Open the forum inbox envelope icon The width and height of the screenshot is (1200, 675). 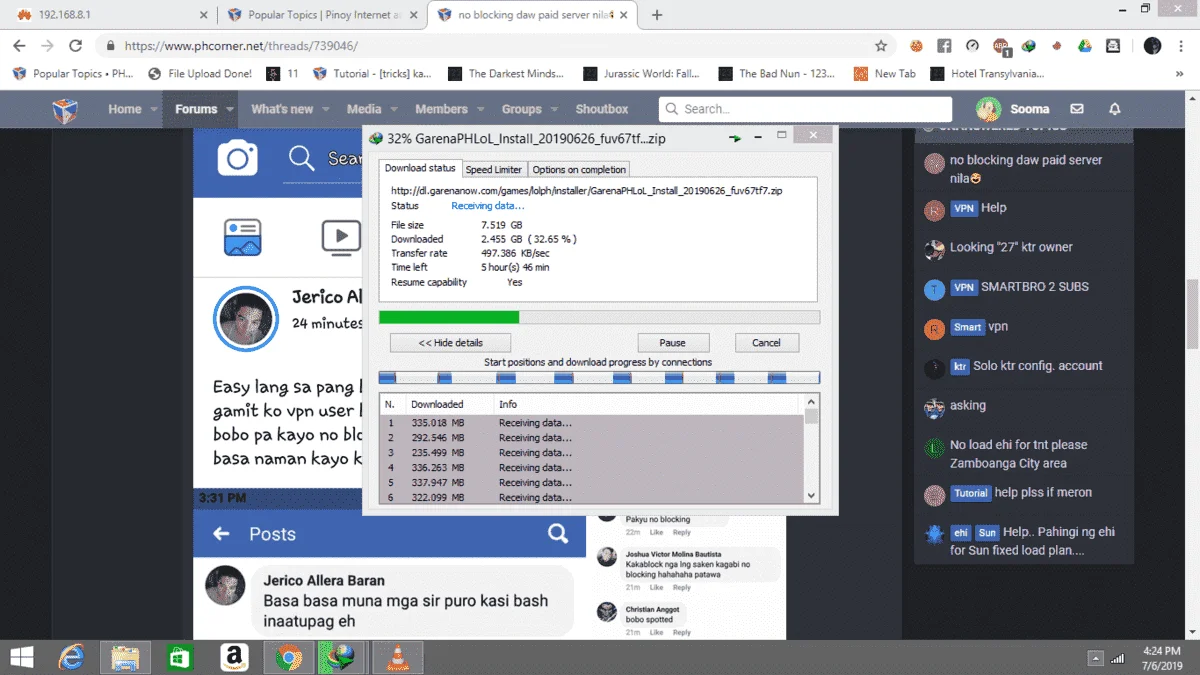1077,109
